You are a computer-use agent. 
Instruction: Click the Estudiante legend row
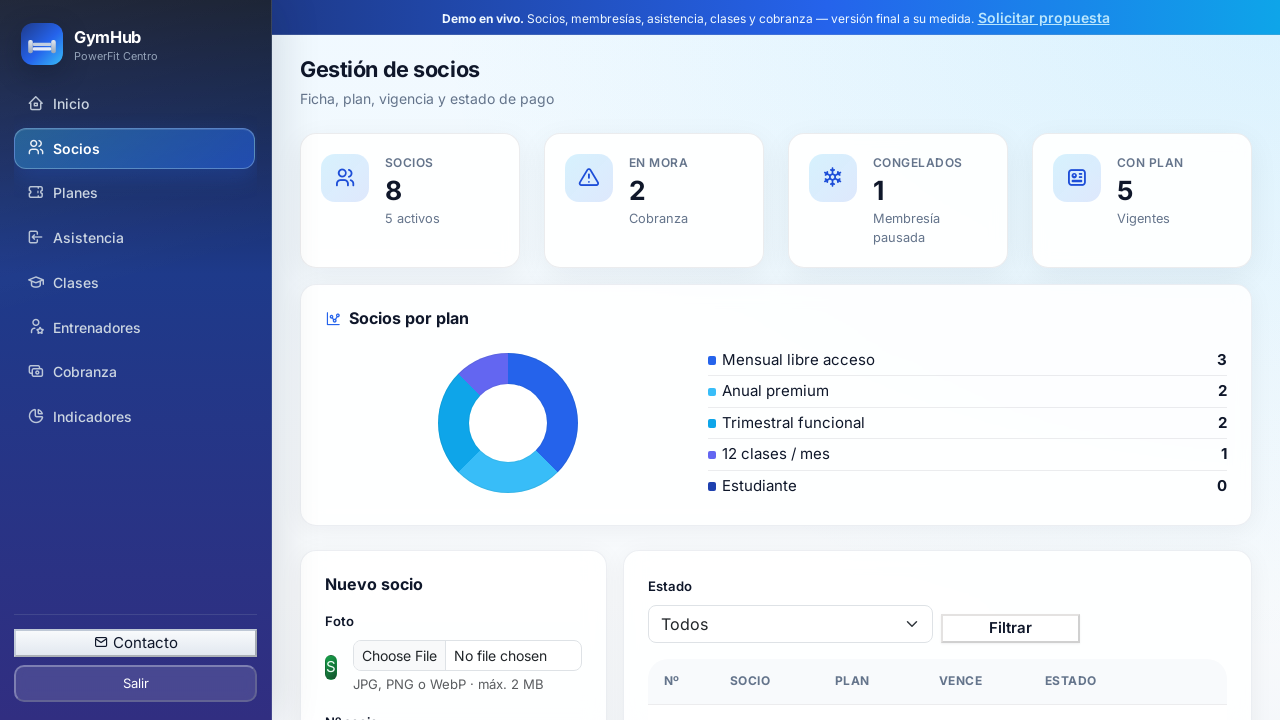pos(967,486)
